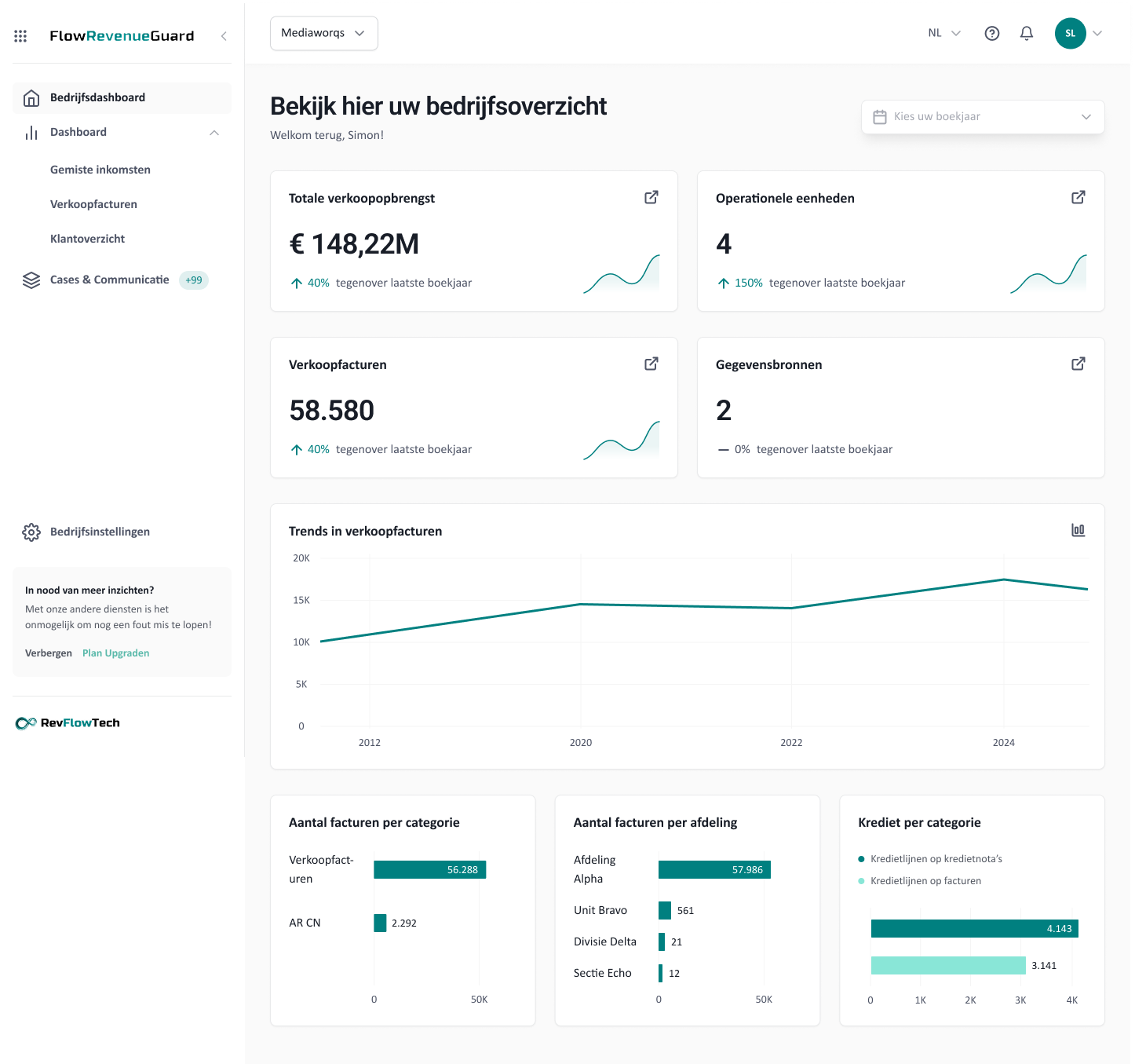The height and width of the screenshot is (1064, 1135).
Task: Open the NL language selector
Action: point(944,33)
